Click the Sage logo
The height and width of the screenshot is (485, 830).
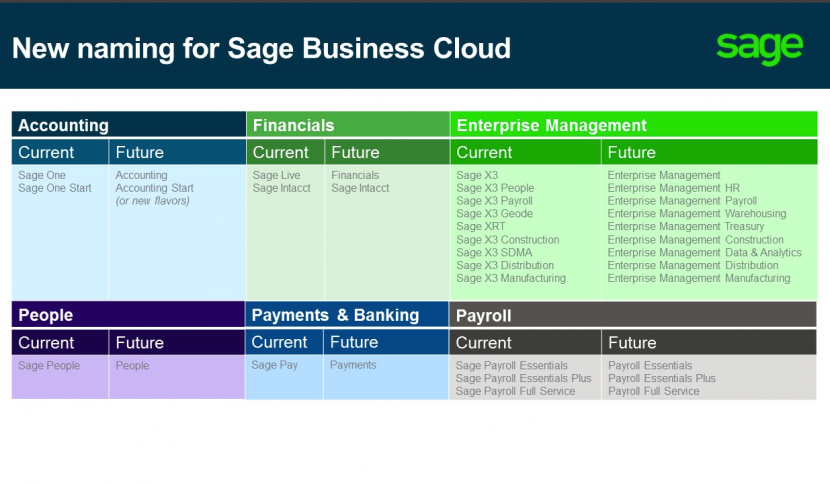(760, 49)
